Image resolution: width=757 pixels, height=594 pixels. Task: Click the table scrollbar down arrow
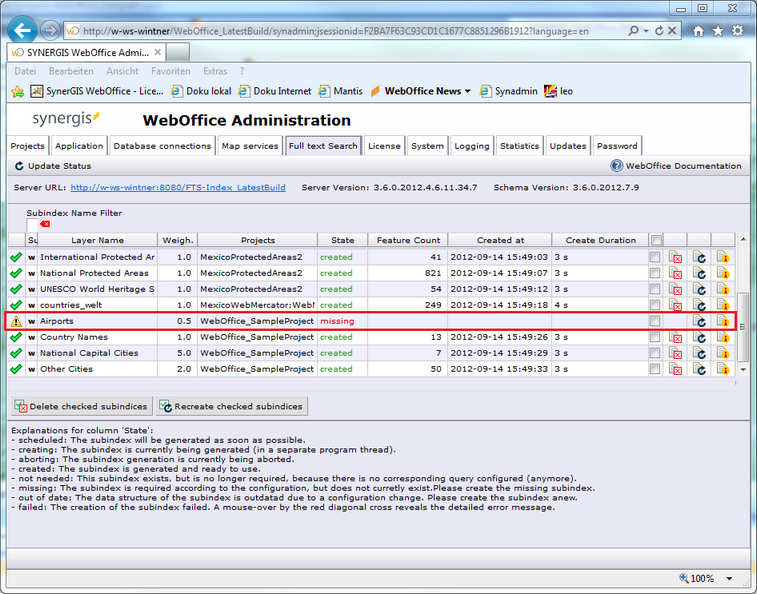[743, 370]
